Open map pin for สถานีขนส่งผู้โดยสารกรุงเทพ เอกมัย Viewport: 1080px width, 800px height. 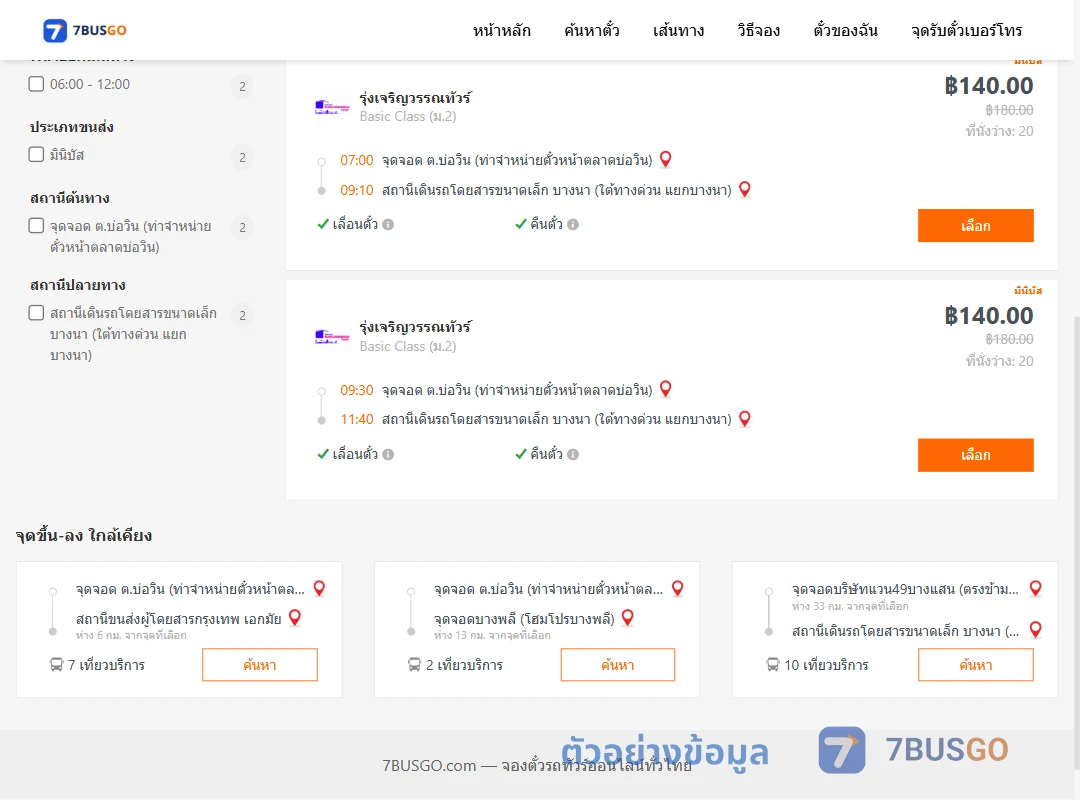click(x=295, y=618)
